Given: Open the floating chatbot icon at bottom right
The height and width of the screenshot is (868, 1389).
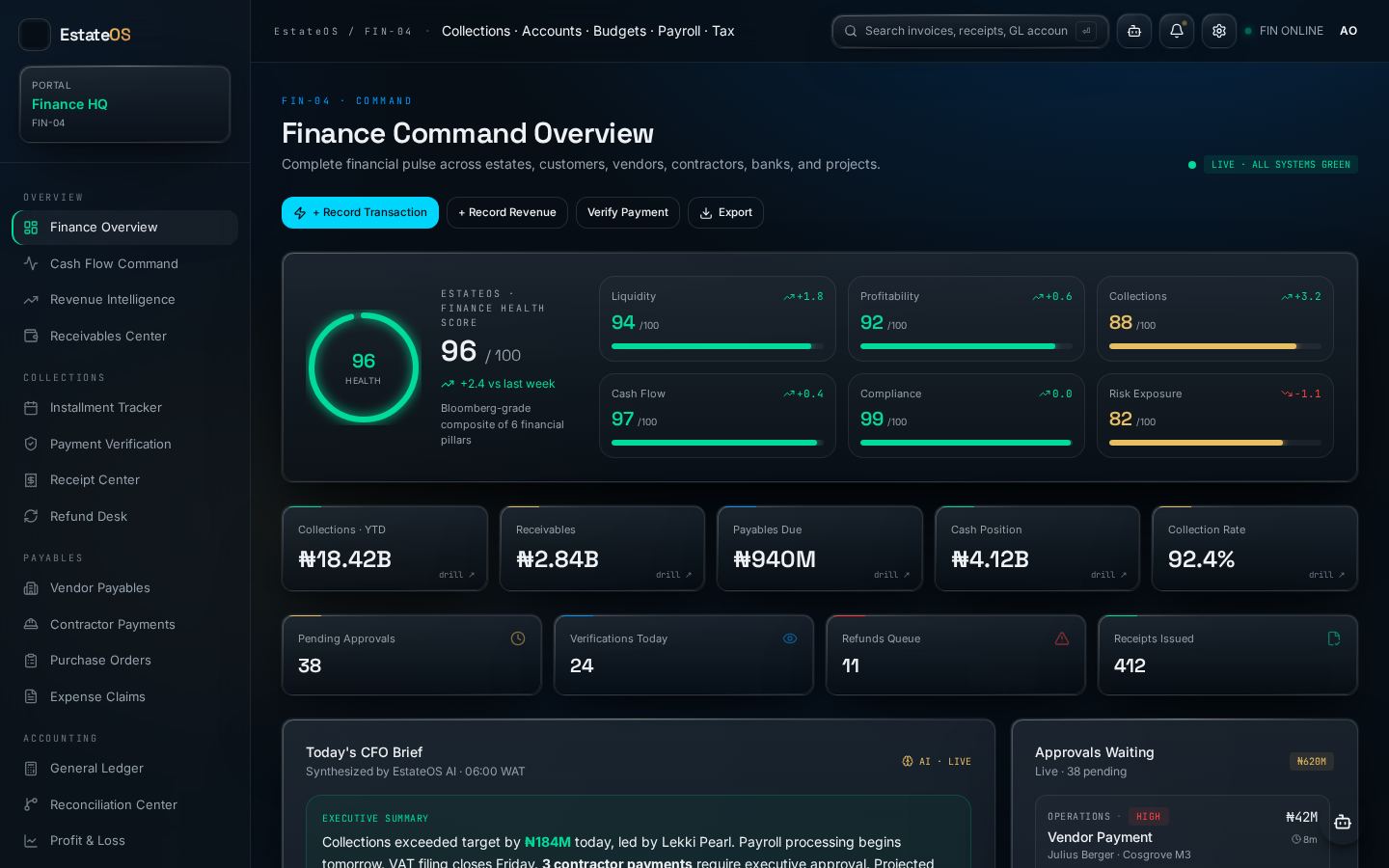Looking at the screenshot, I should point(1343,822).
